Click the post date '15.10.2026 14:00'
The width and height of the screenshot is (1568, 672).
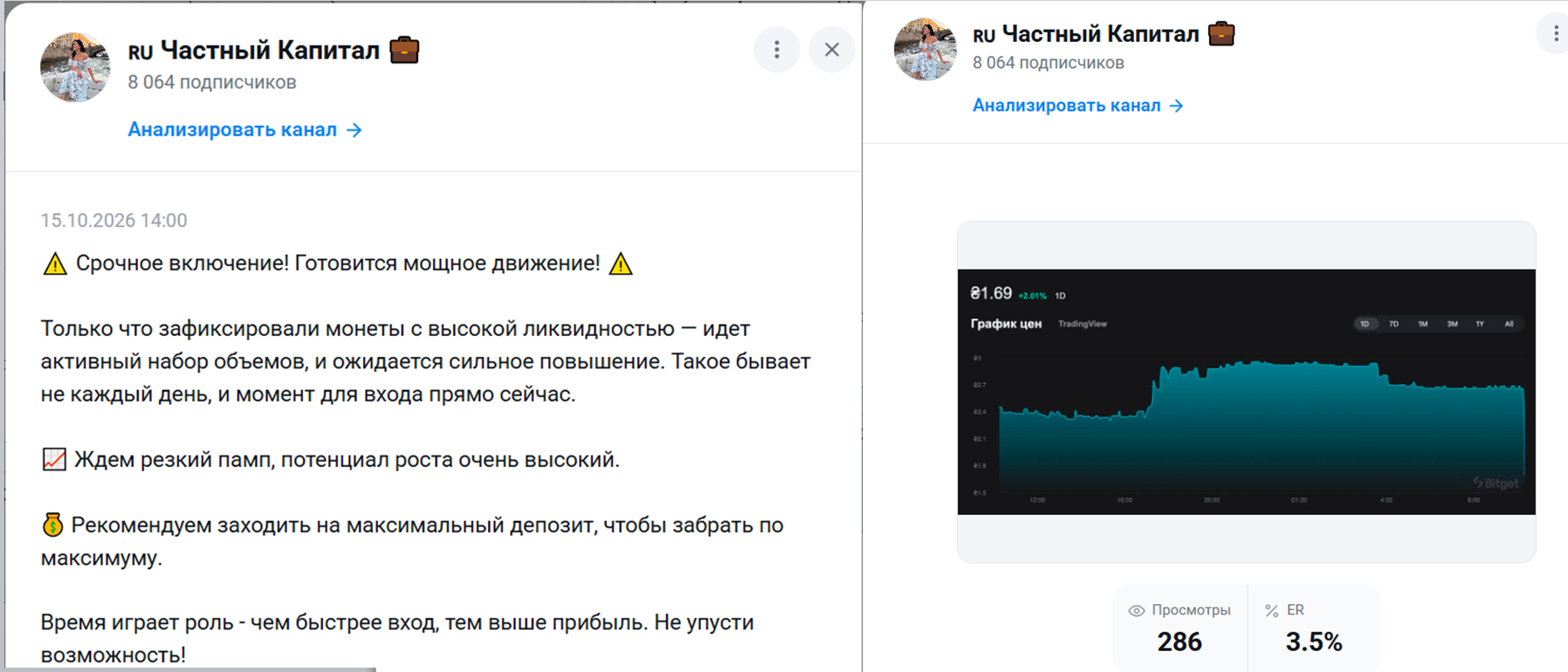pos(113,221)
